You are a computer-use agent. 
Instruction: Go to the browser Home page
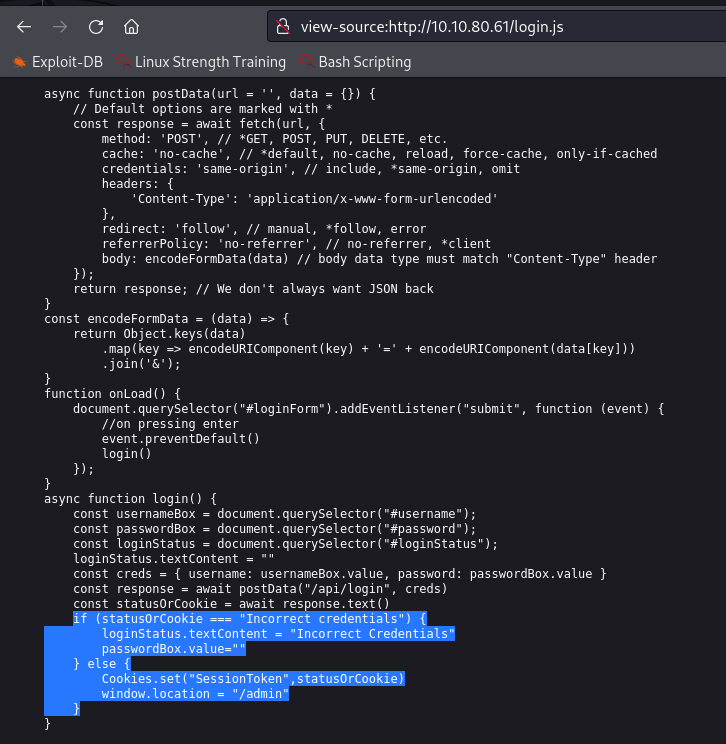pyautogui.click(x=132, y=27)
